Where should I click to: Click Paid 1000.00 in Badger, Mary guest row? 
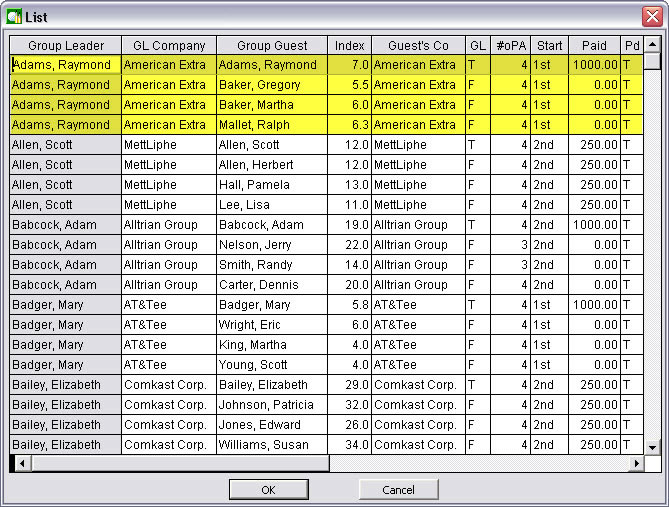click(594, 305)
